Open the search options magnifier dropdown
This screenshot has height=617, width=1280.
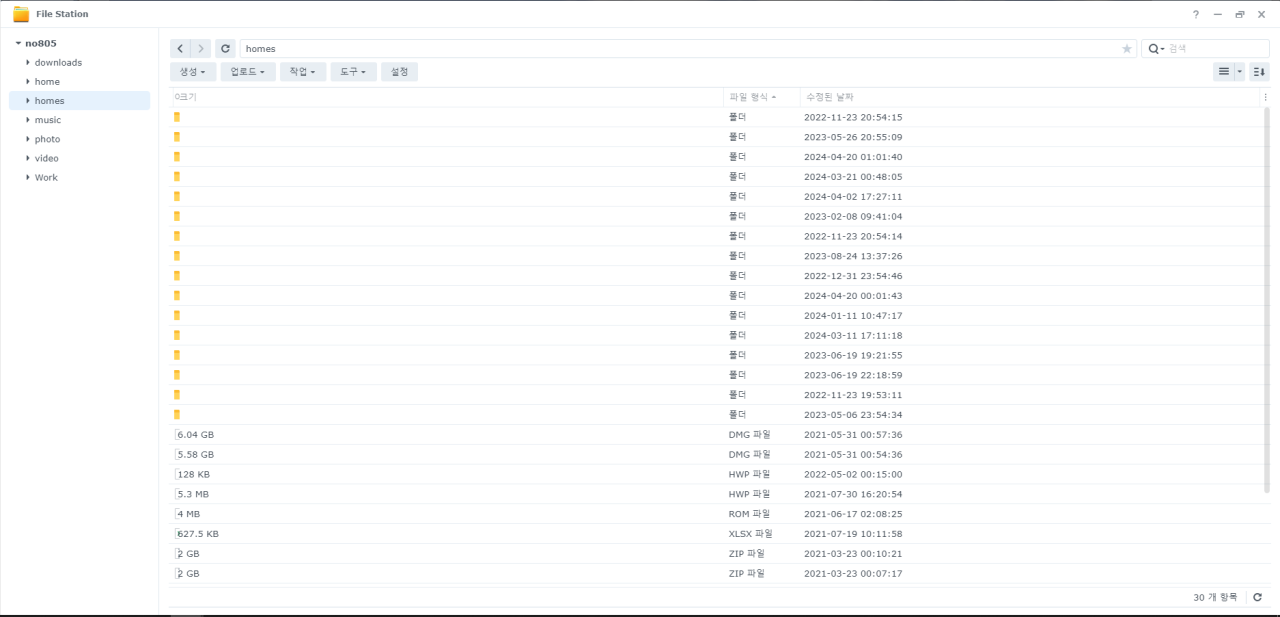(x=1155, y=48)
